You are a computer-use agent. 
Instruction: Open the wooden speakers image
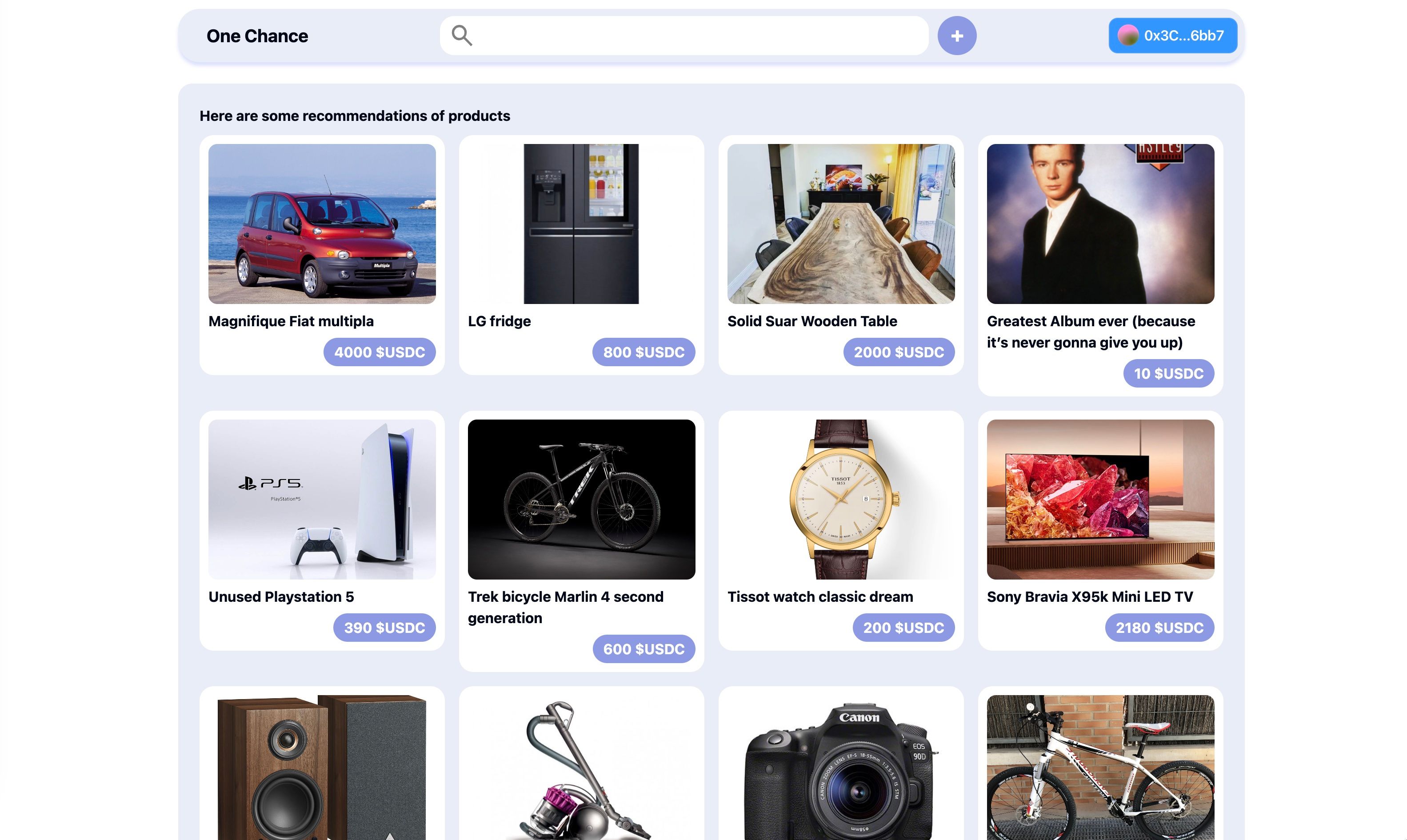coord(322,768)
